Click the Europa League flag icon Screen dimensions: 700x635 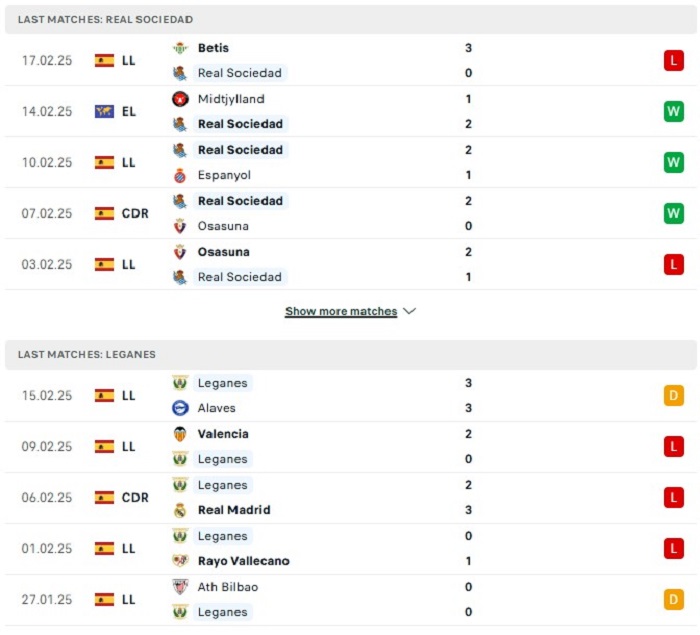coord(104,111)
